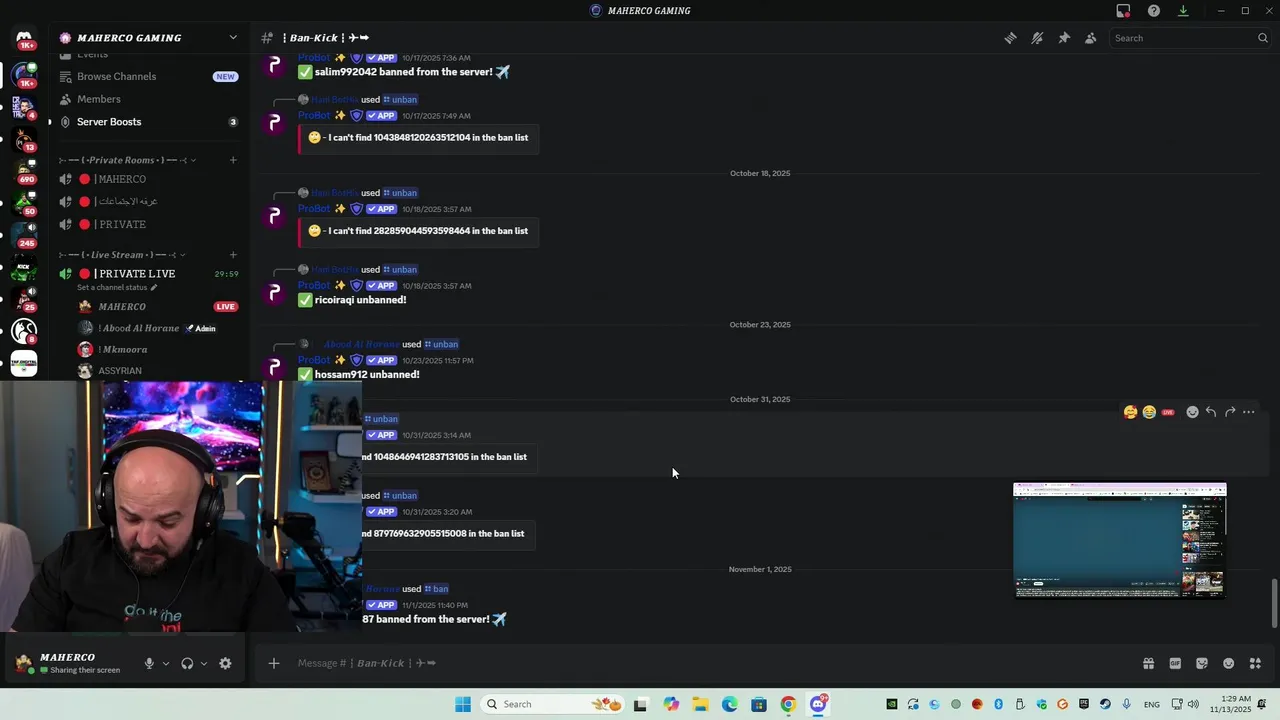Open the KICK server icon

click(24, 265)
